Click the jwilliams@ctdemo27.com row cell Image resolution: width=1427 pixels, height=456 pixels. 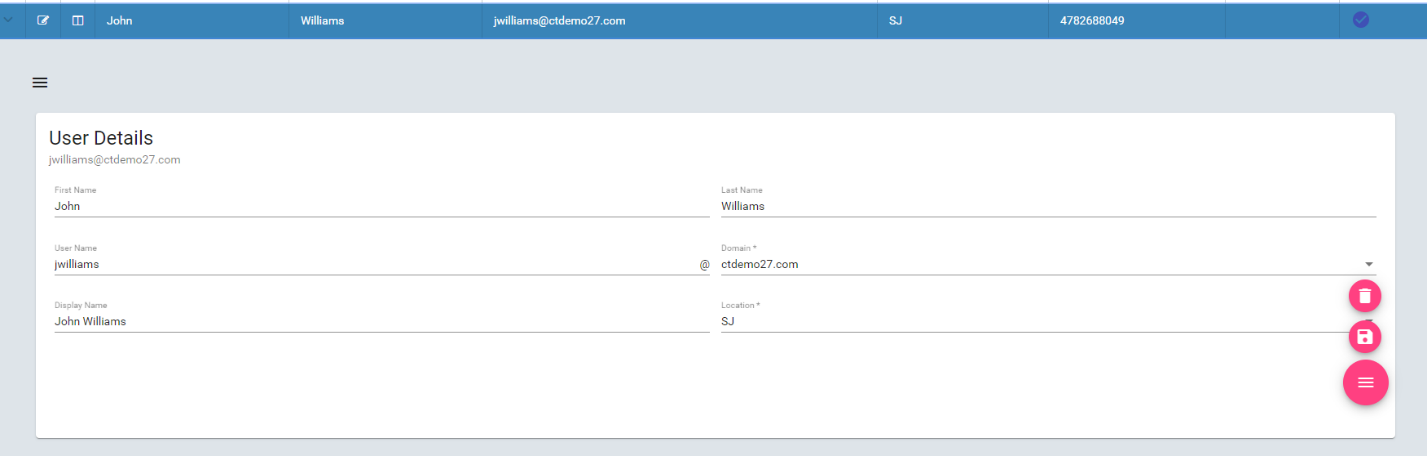point(679,20)
